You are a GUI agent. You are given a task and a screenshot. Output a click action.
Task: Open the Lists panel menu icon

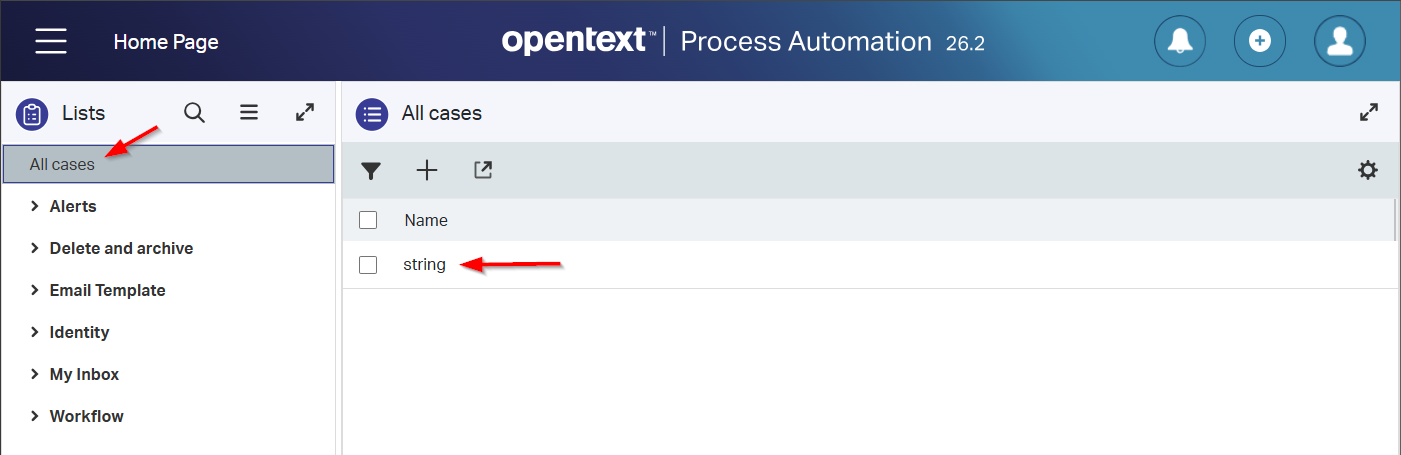pos(249,113)
